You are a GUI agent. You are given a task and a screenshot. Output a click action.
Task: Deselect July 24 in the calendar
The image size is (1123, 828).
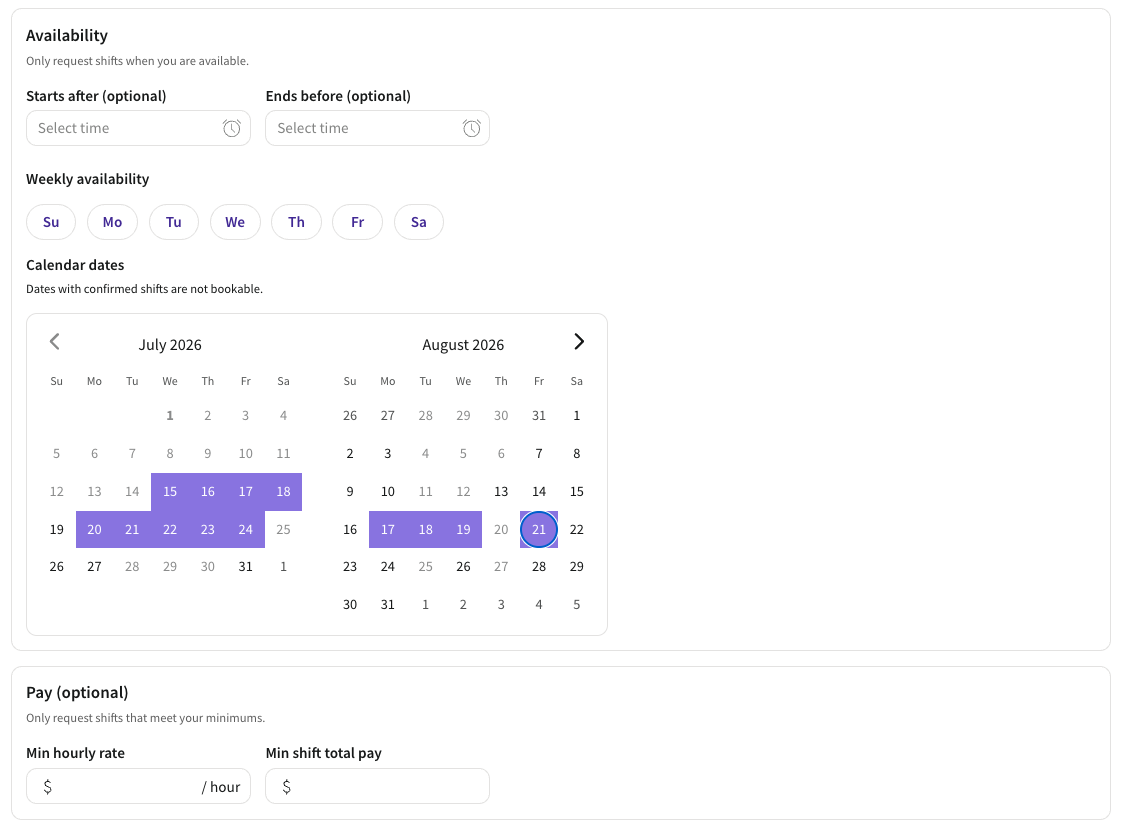(246, 529)
